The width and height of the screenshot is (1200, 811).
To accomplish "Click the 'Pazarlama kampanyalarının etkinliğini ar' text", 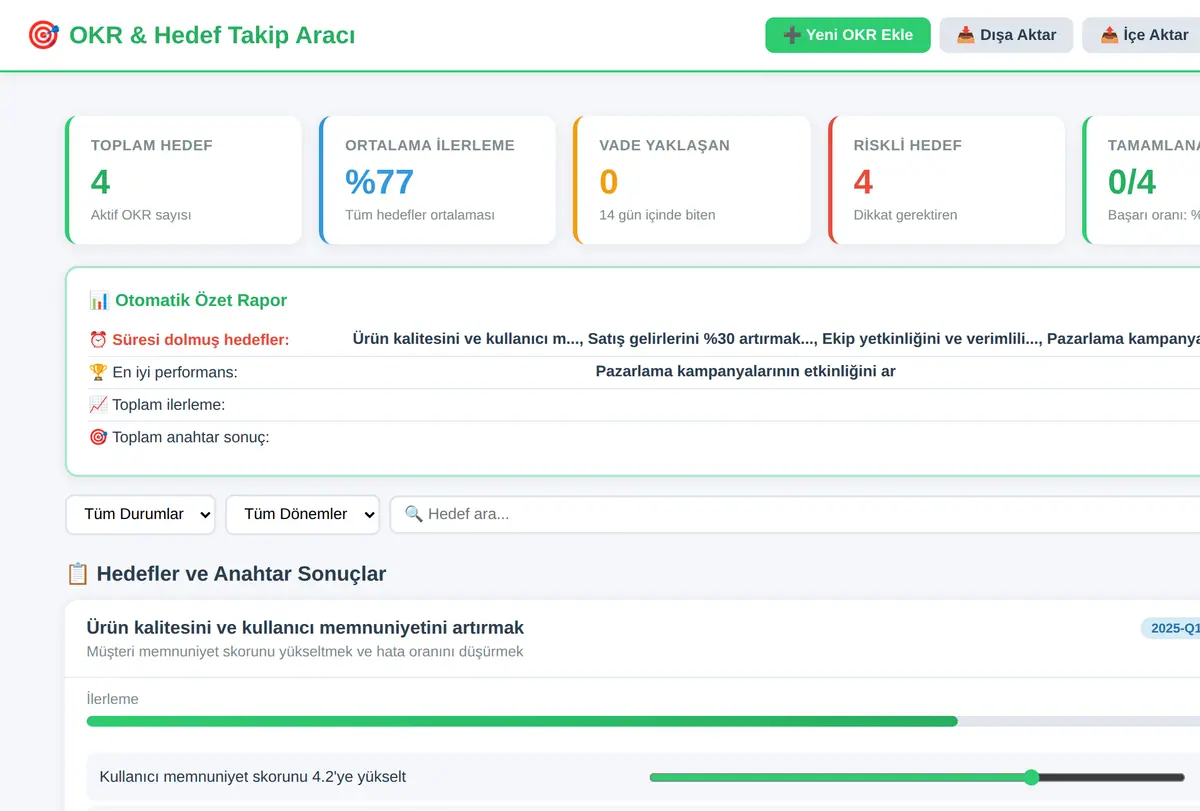I will point(745,371).
